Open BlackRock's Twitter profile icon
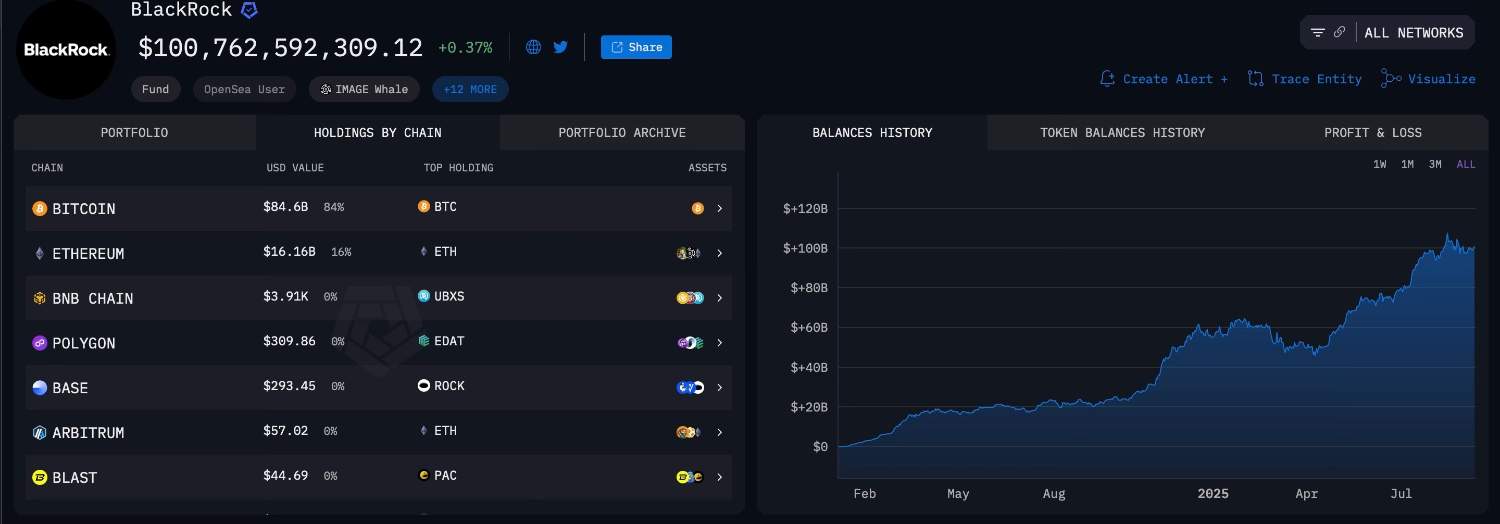Image resolution: width=1500 pixels, height=524 pixels. pyautogui.click(x=561, y=47)
